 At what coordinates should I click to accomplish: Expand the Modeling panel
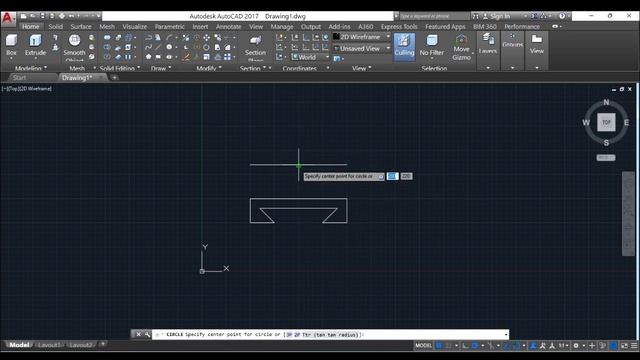[31, 68]
